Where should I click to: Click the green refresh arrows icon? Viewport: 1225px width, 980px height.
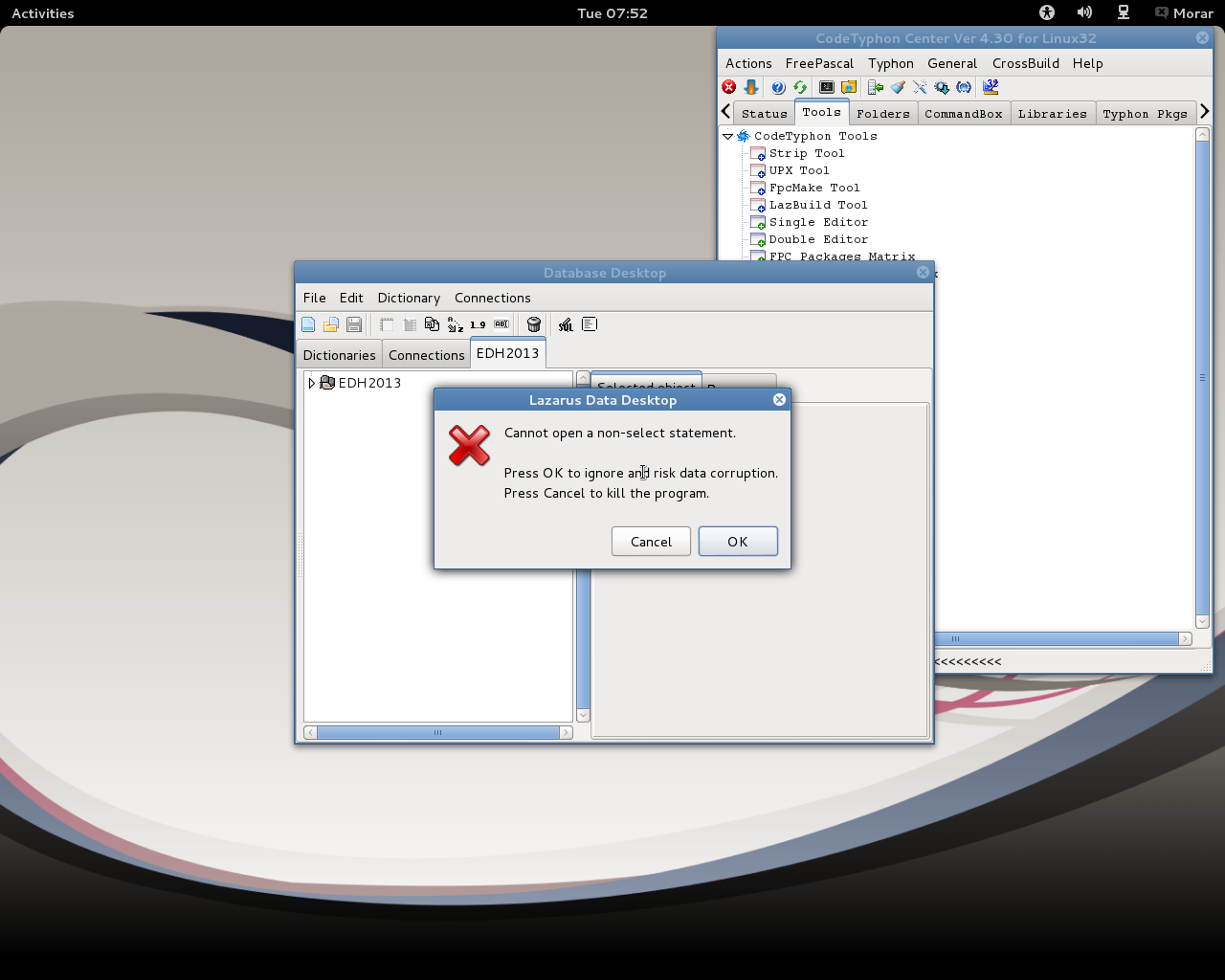pyautogui.click(x=800, y=87)
